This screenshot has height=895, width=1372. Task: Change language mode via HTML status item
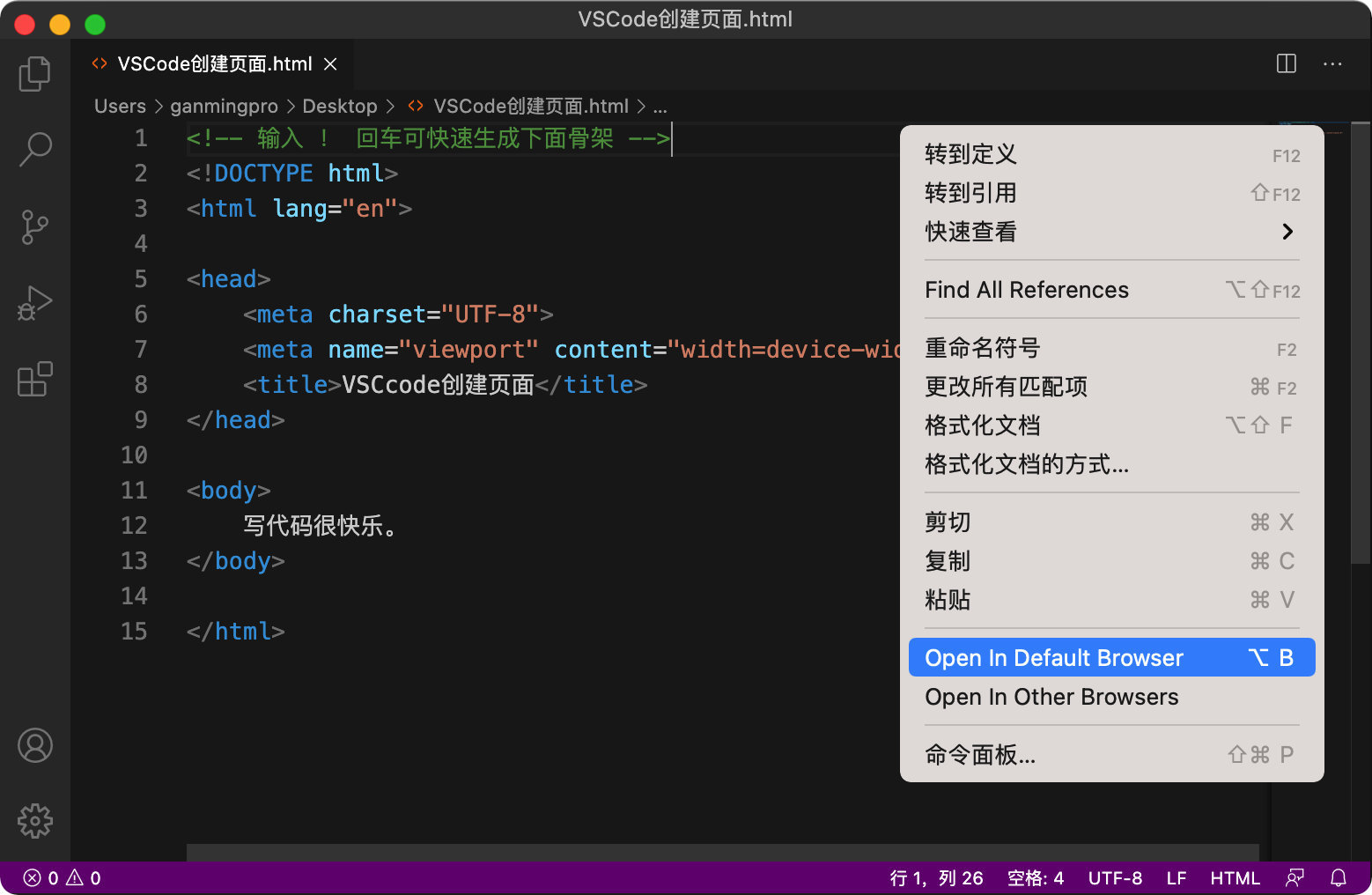click(1235, 878)
